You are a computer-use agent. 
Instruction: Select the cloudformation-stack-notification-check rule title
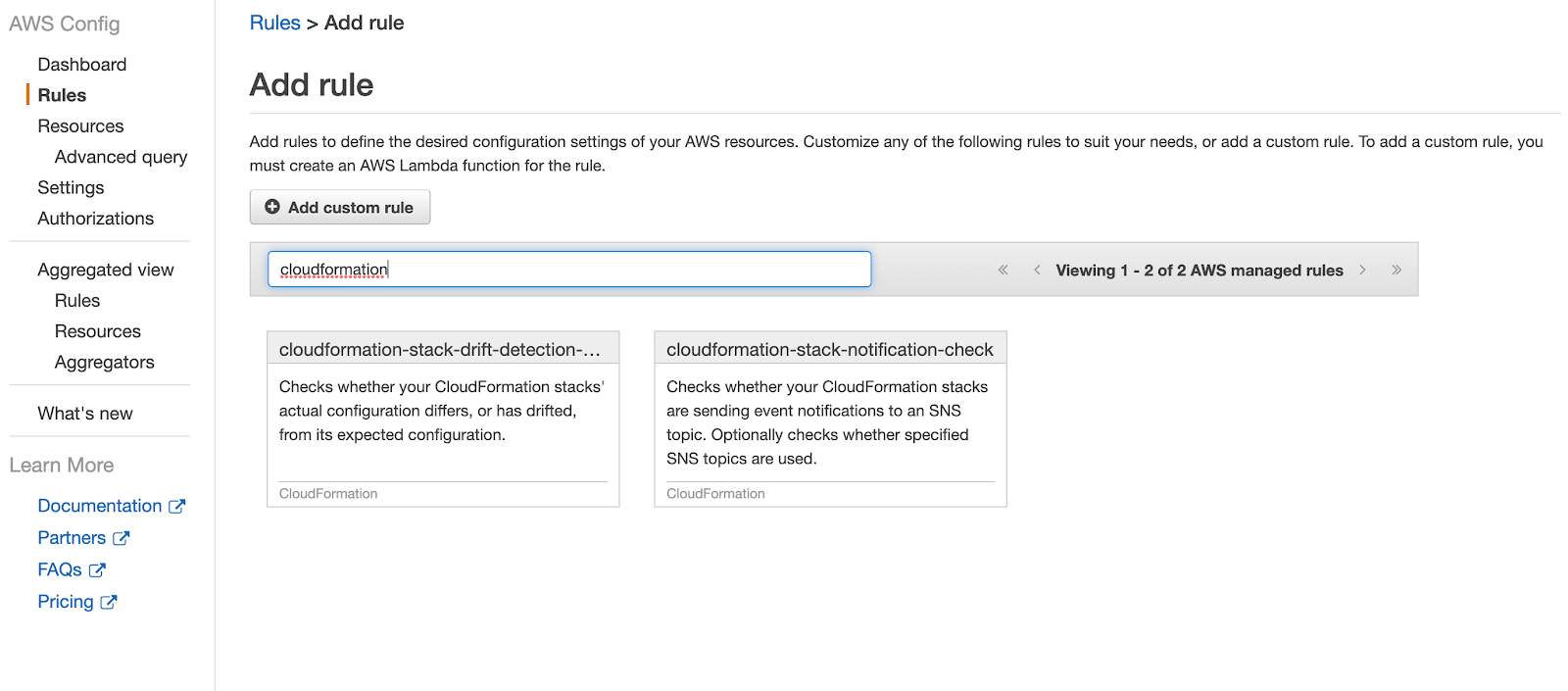point(830,350)
